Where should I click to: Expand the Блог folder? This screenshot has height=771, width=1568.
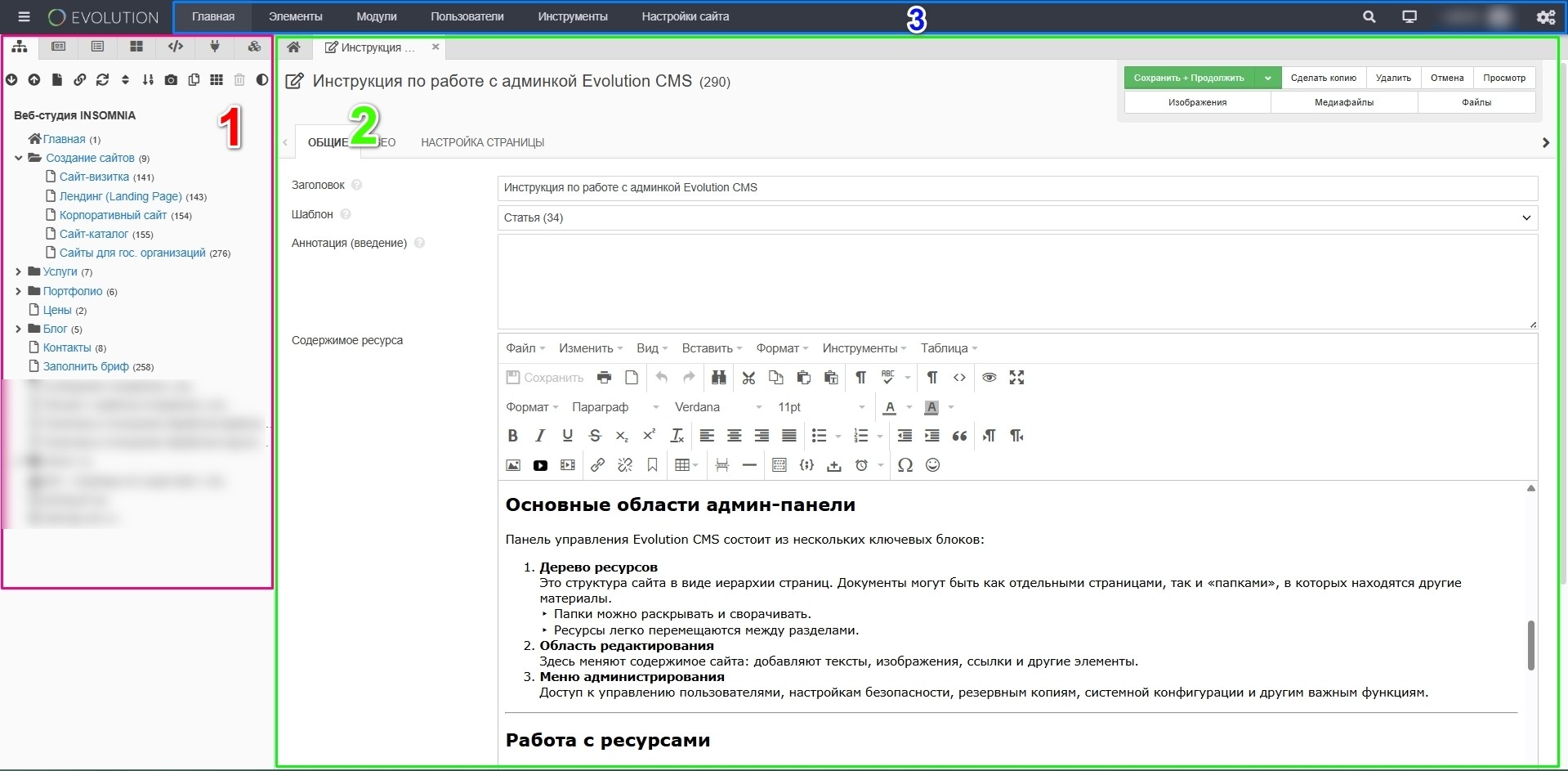tap(19, 329)
